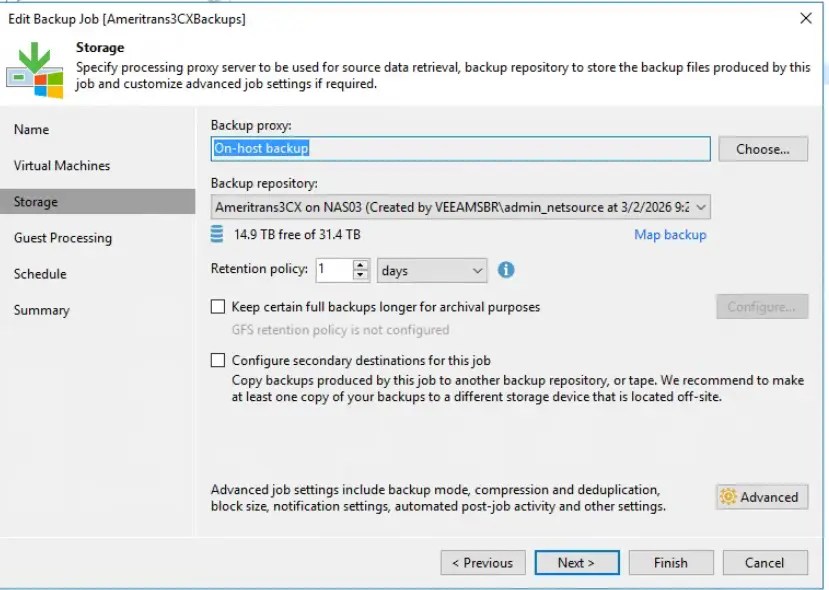Click the Next > button

577,563
